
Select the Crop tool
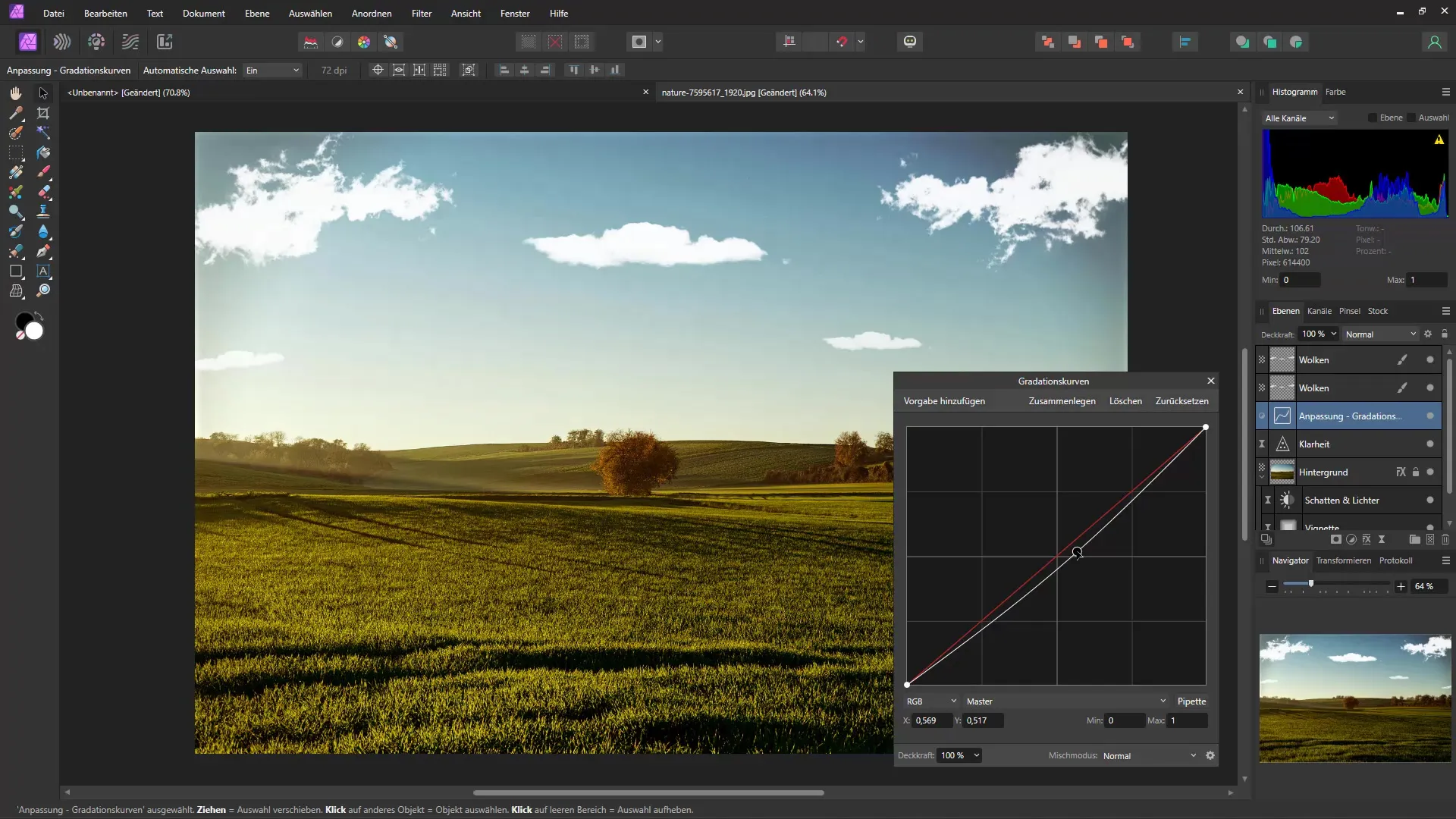43,113
